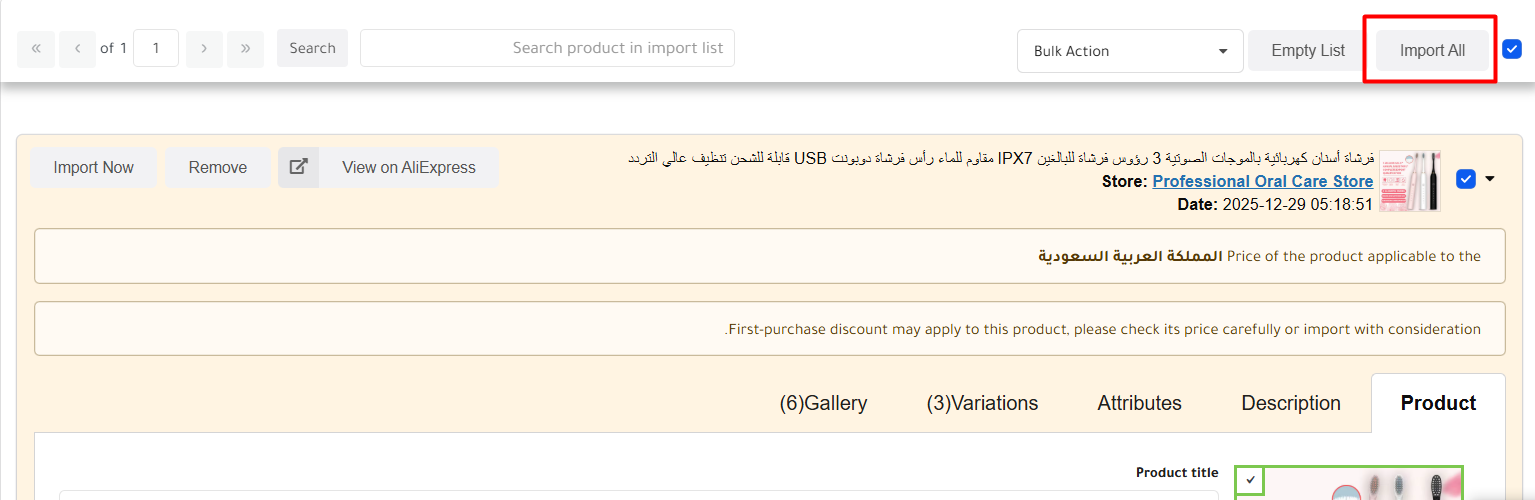Select the Attributes tab
Viewport: 1535px width, 500px height.
1139,403
